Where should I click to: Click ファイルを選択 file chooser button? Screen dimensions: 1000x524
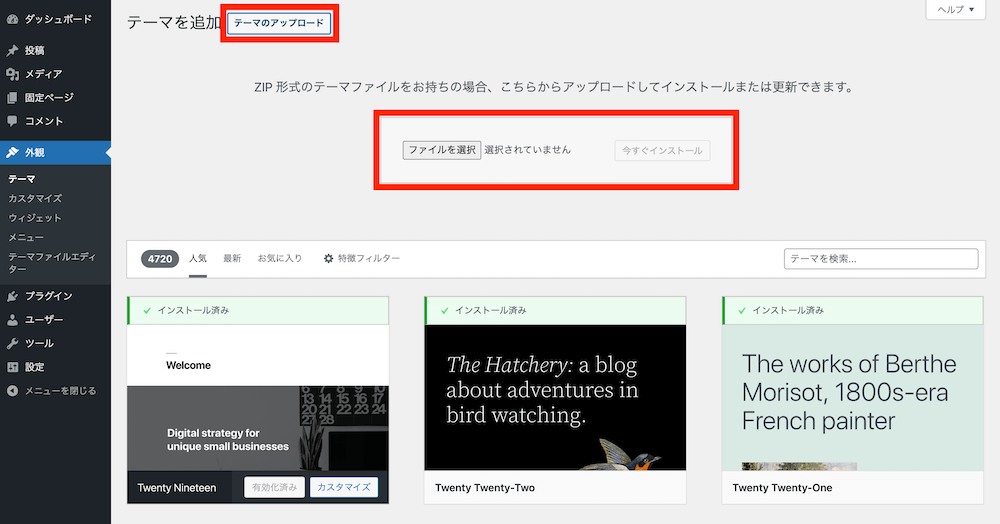coord(442,150)
